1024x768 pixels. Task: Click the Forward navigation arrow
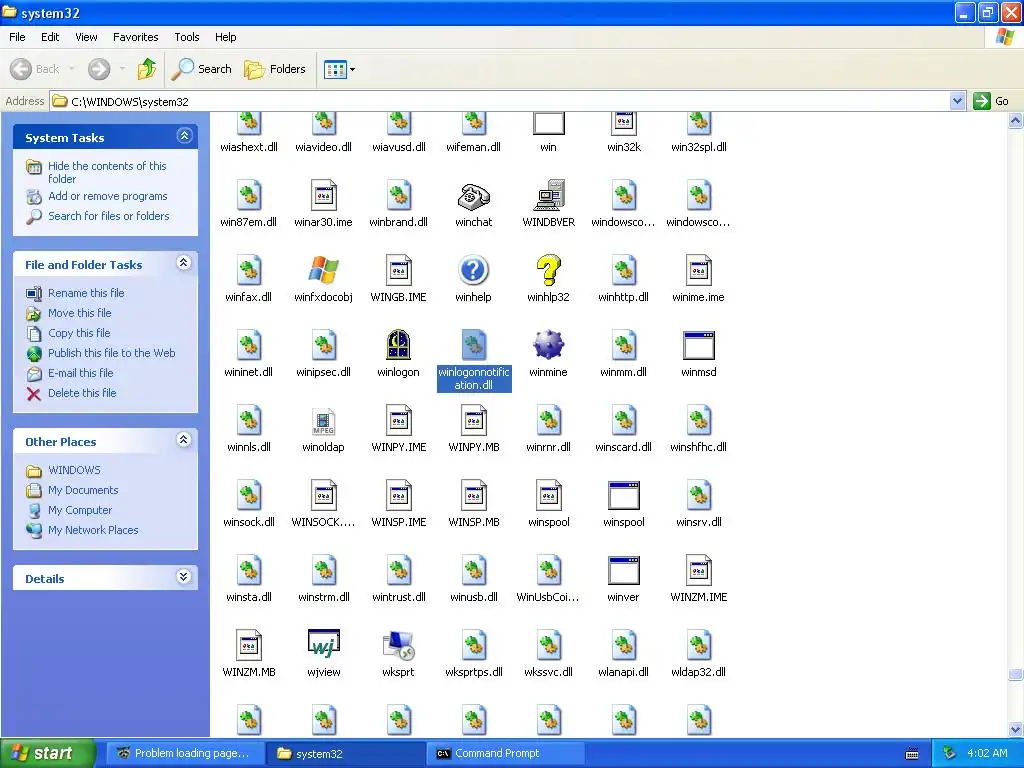click(x=99, y=69)
